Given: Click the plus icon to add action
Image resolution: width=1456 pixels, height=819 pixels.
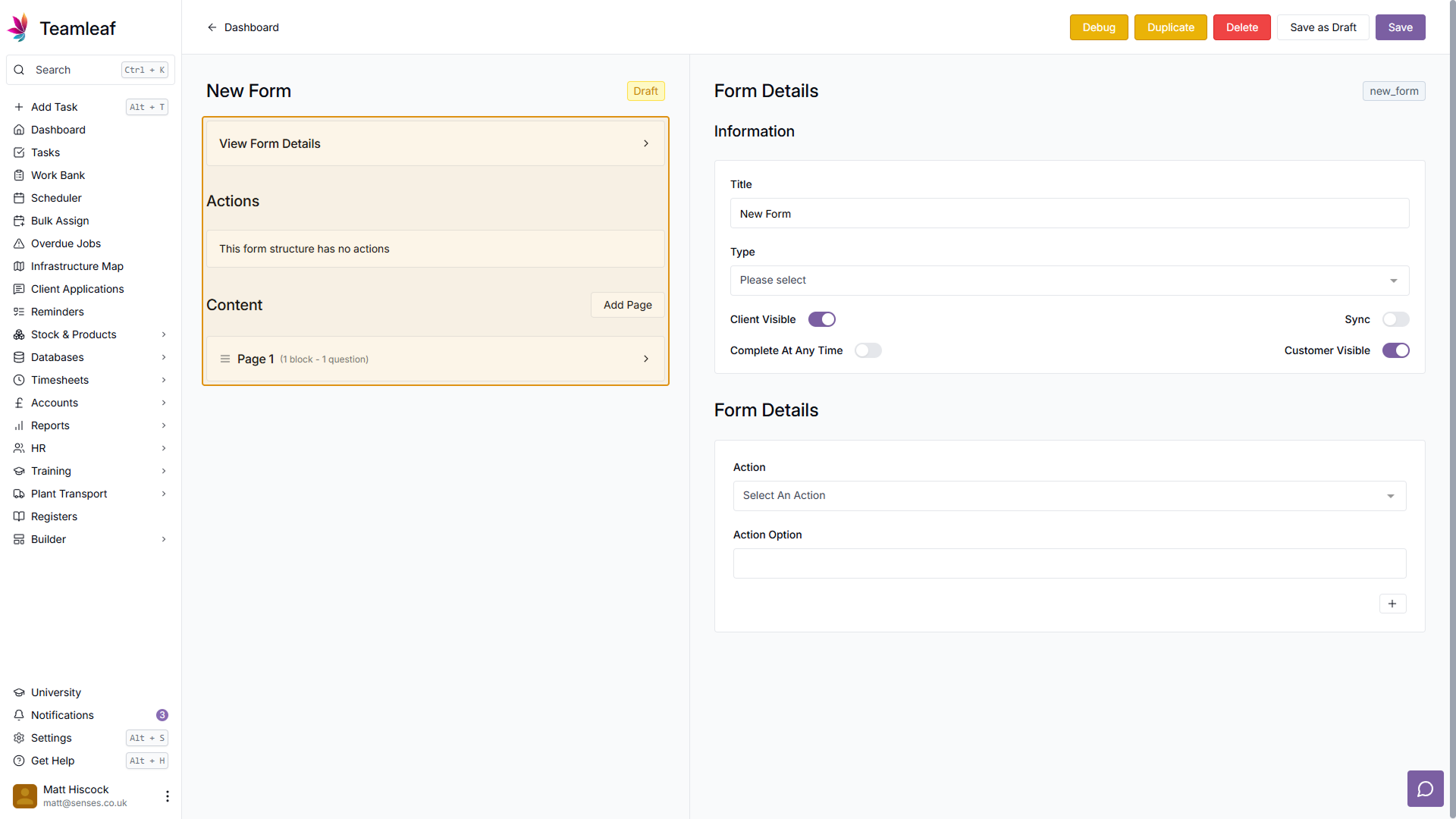Looking at the screenshot, I should [1392, 604].
